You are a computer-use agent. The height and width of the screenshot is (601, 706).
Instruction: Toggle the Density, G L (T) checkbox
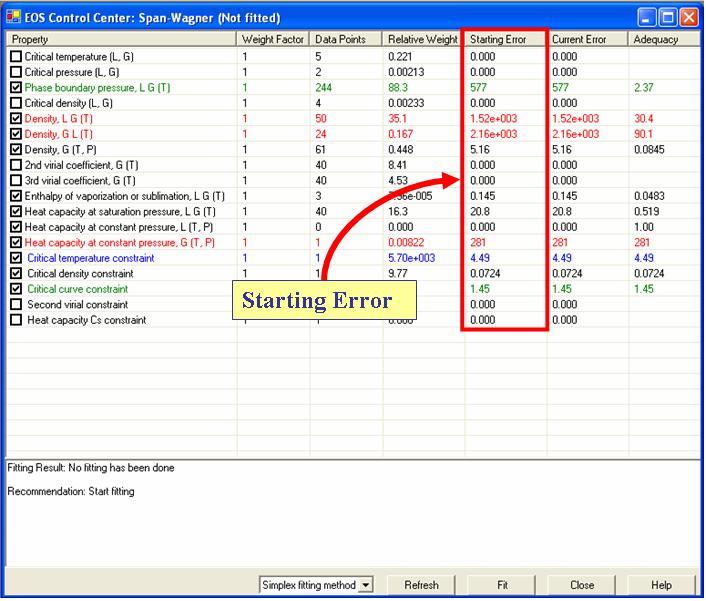click(16, 134)
